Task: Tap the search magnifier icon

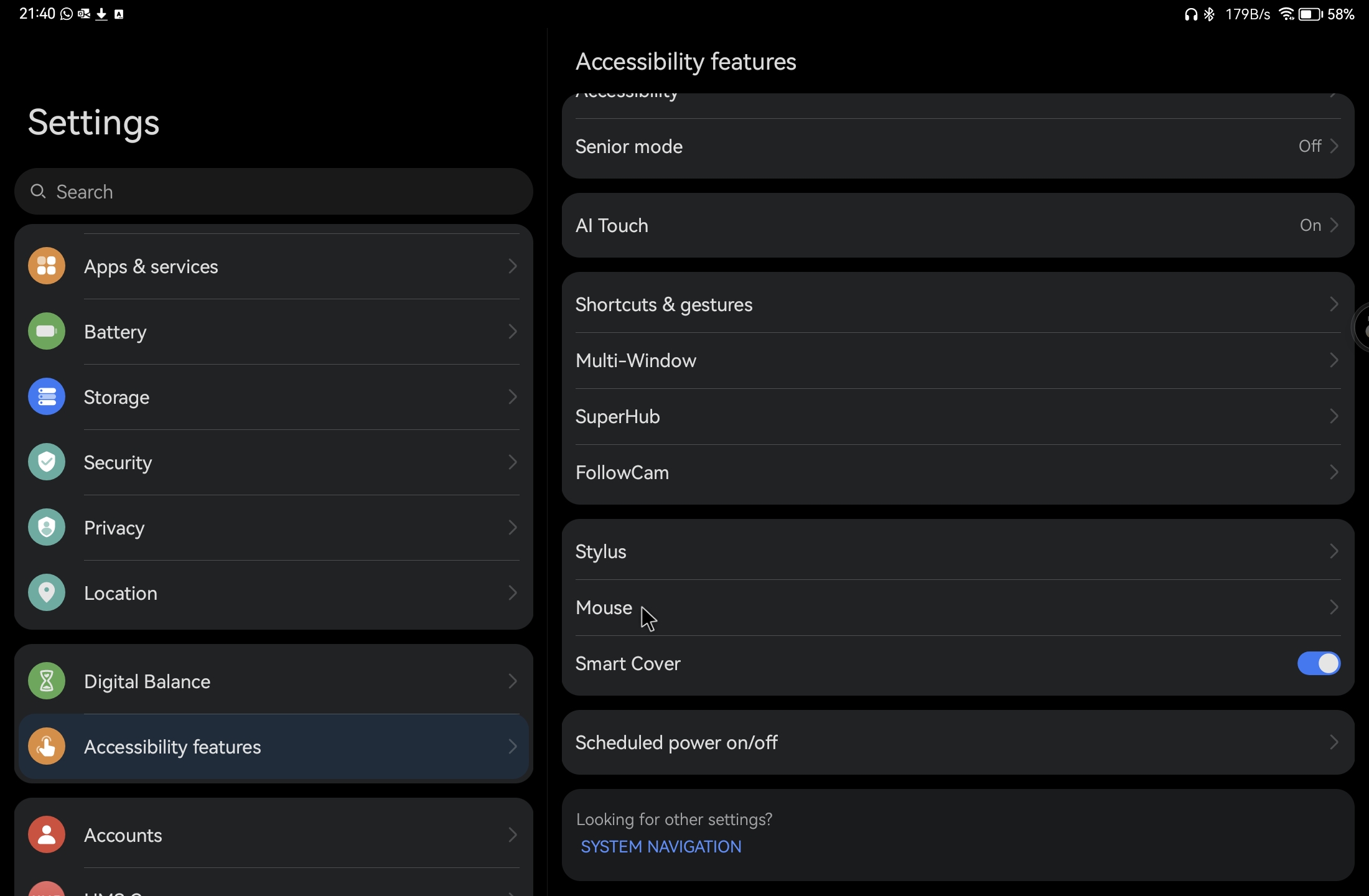Action: coord(38,192)
